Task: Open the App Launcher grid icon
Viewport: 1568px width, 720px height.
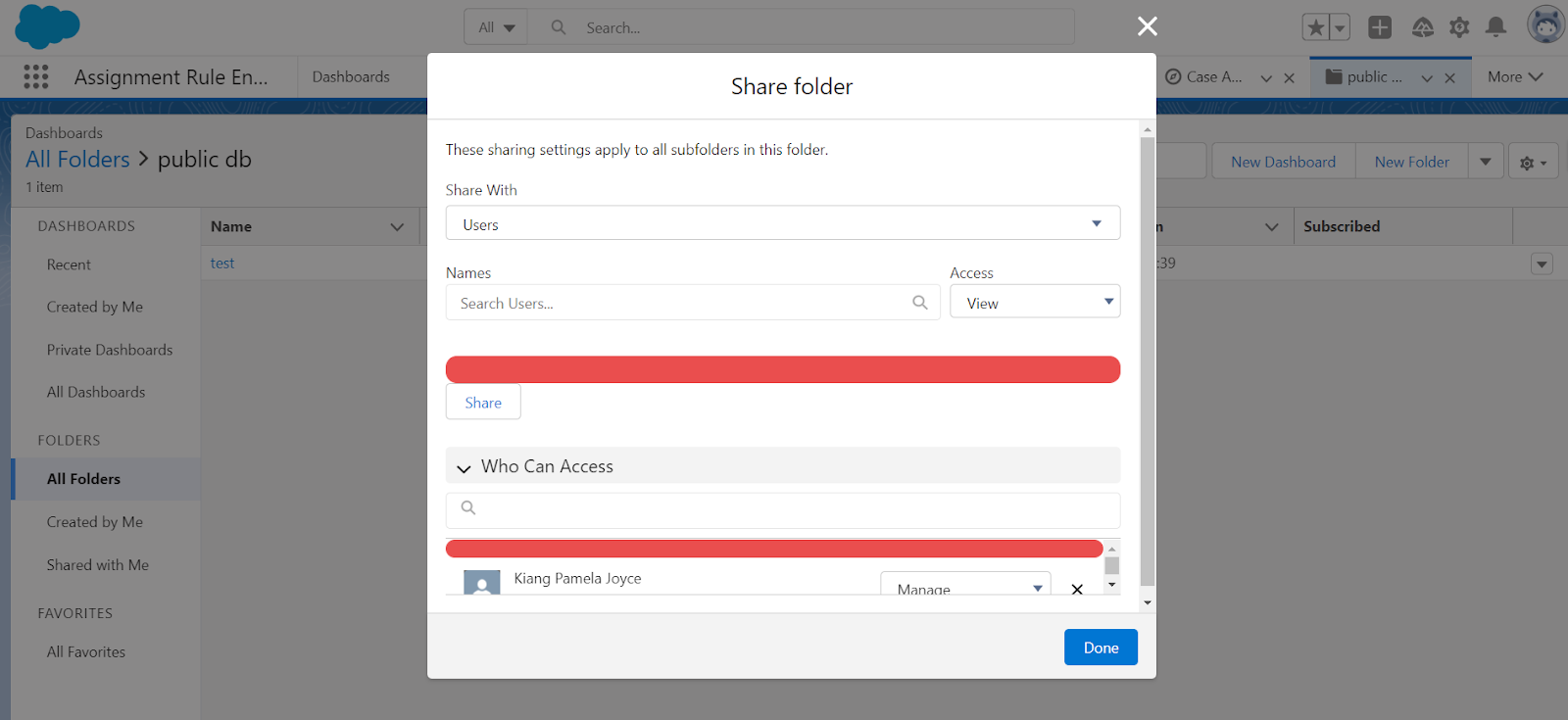Action: click(36, 76)
